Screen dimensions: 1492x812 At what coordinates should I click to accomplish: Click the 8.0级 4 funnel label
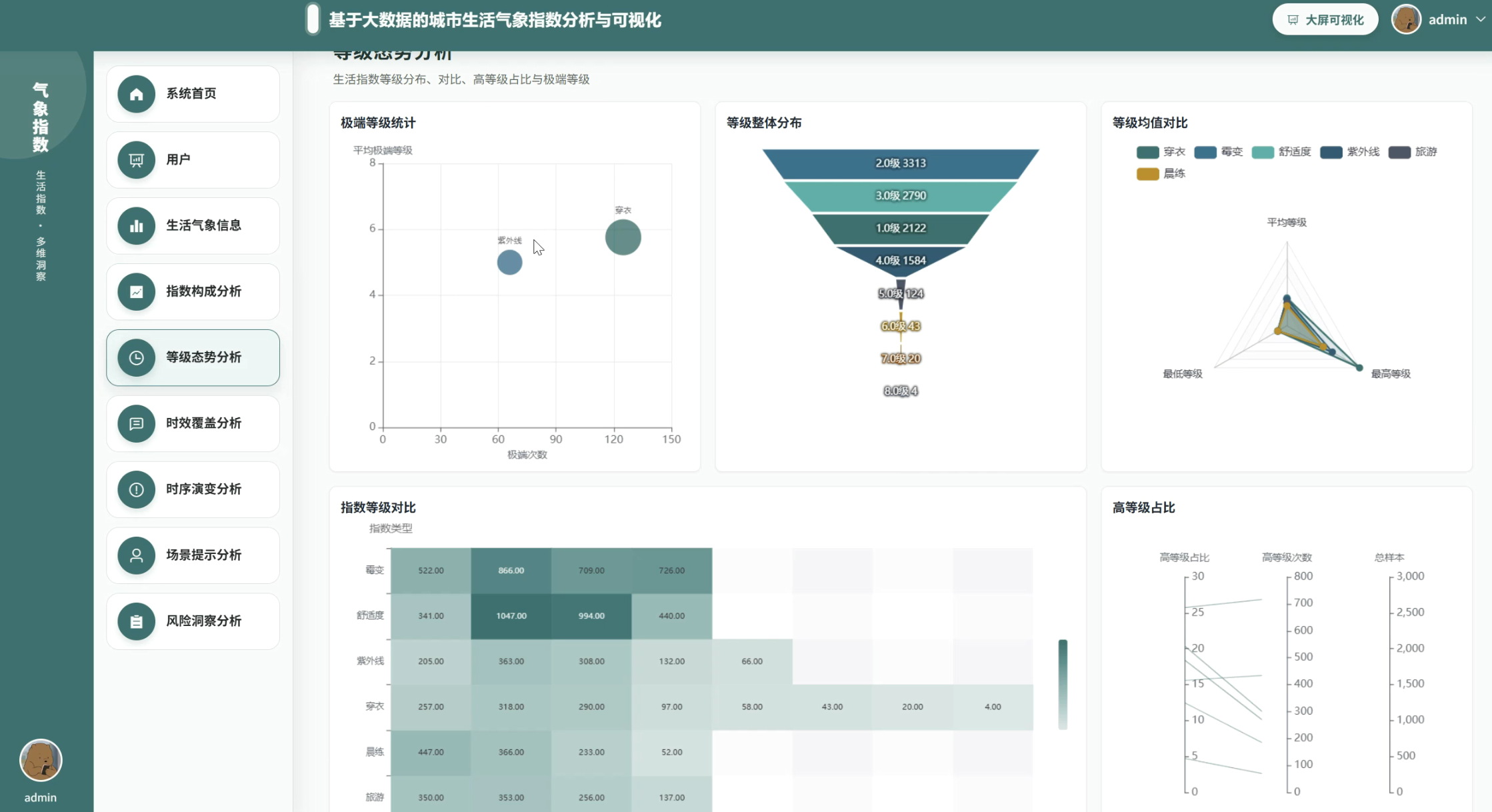click(901, 391)
